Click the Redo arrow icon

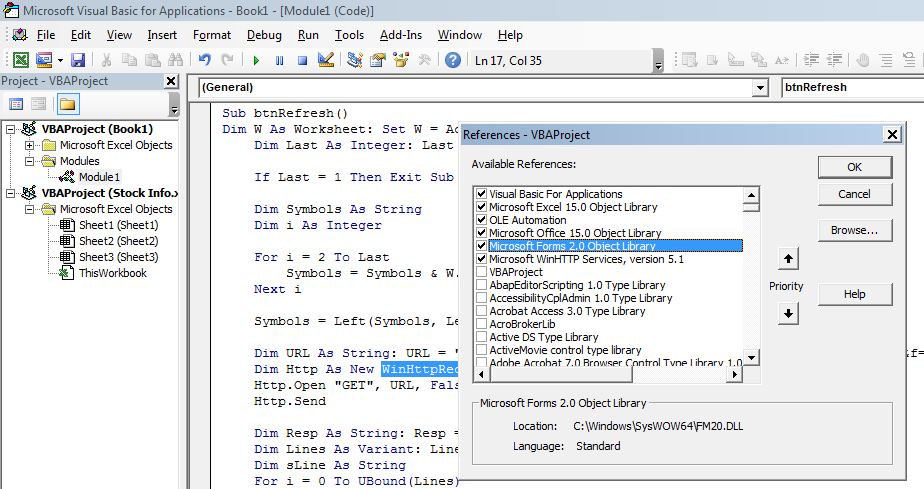click(227, 60)
